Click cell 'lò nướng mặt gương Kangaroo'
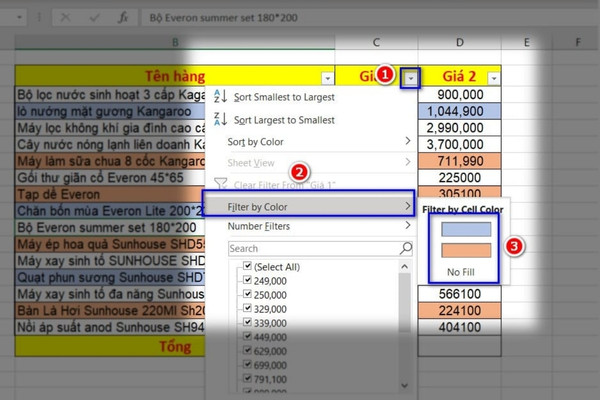This screenshot has height=400, width=600. [x=110, y=111]
